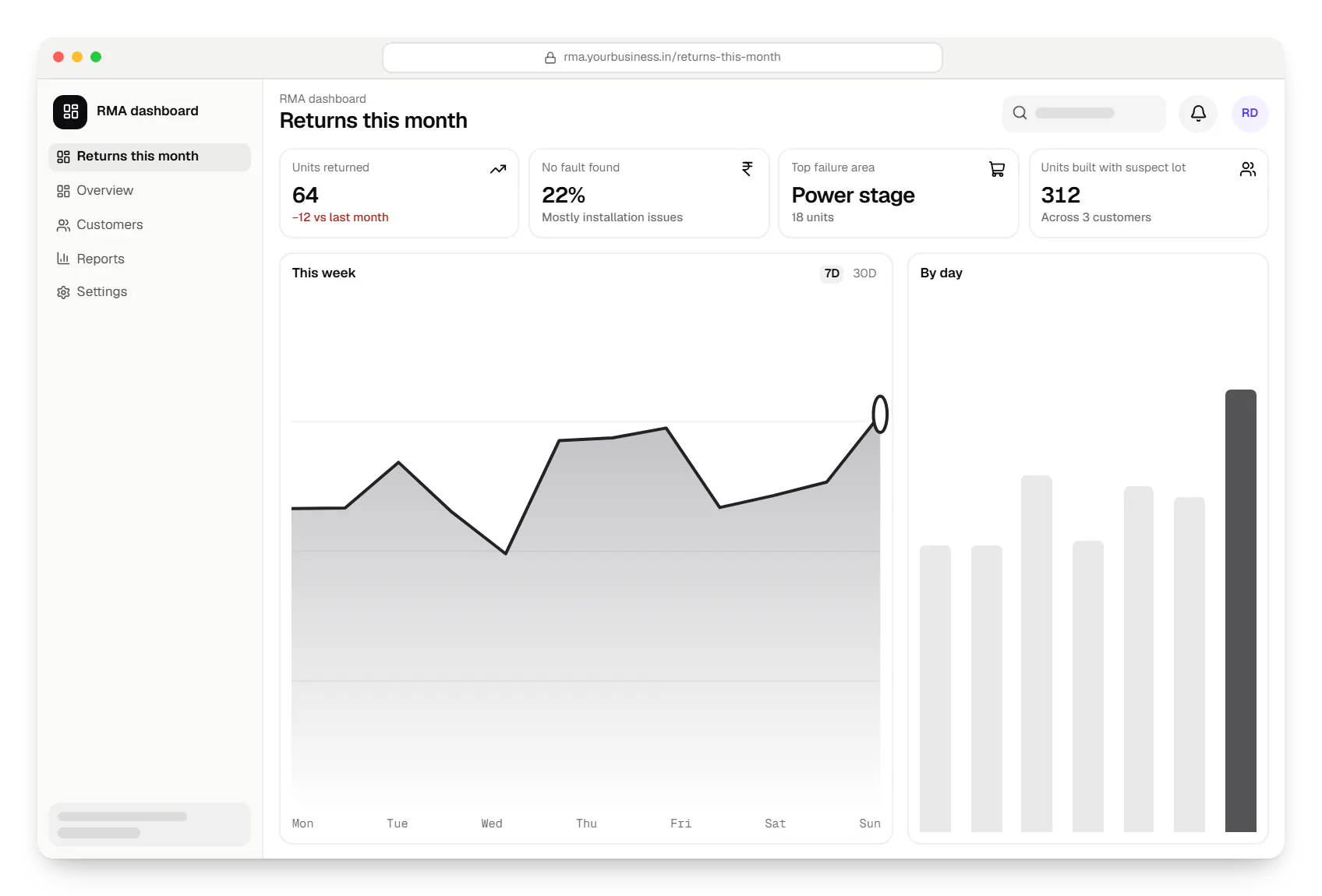Focus the search field
The image size is (1322, 896).
(x=1083, y=114)
